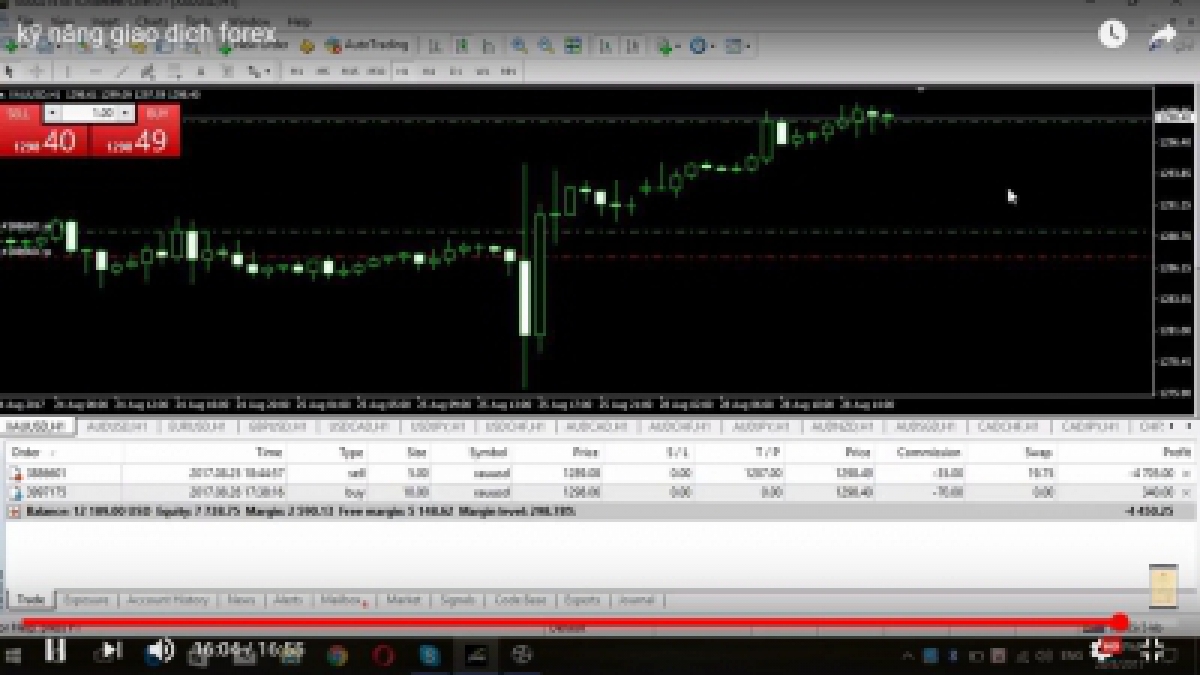The image size is (1200, 675).
Task: Expand the chart templates dropdown arrow
Action: click(x=748, y=46)
